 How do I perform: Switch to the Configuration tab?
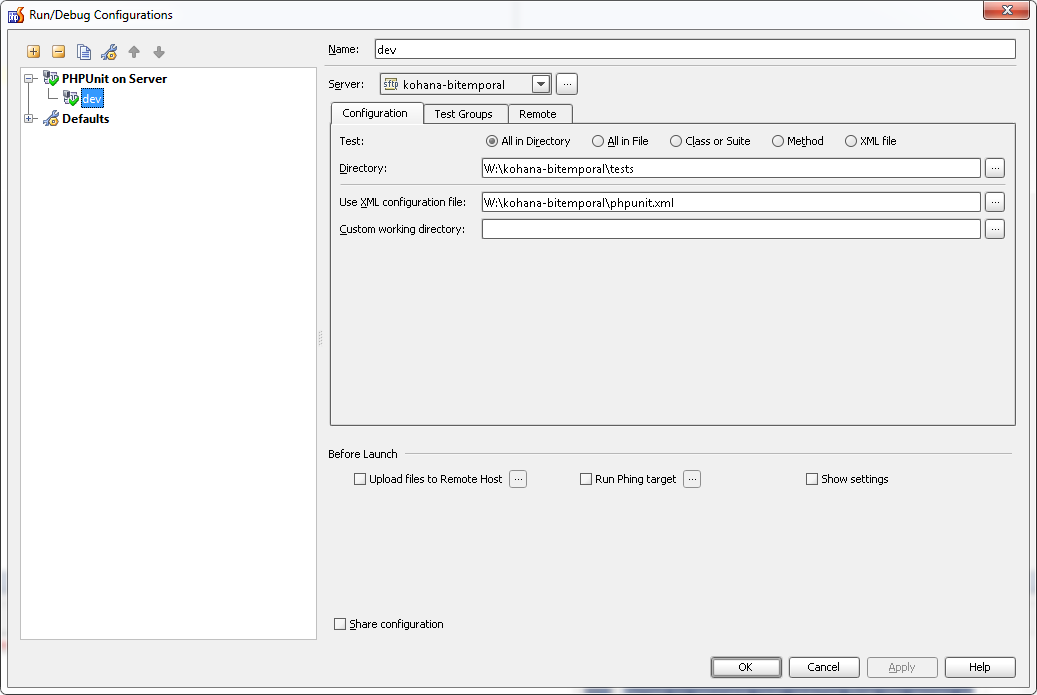(375, 113)
